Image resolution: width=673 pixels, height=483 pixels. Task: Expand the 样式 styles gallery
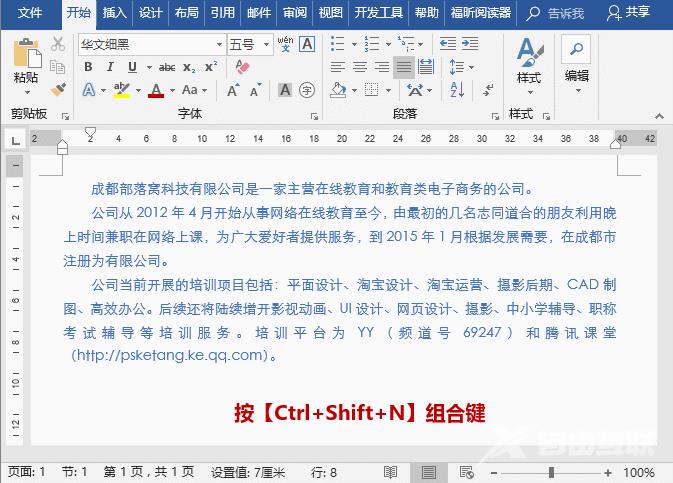point(528,62)
